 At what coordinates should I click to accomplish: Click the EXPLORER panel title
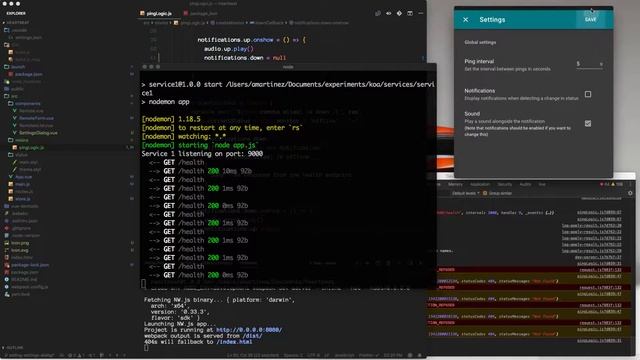pyautogui.click(x=16, y=13)
